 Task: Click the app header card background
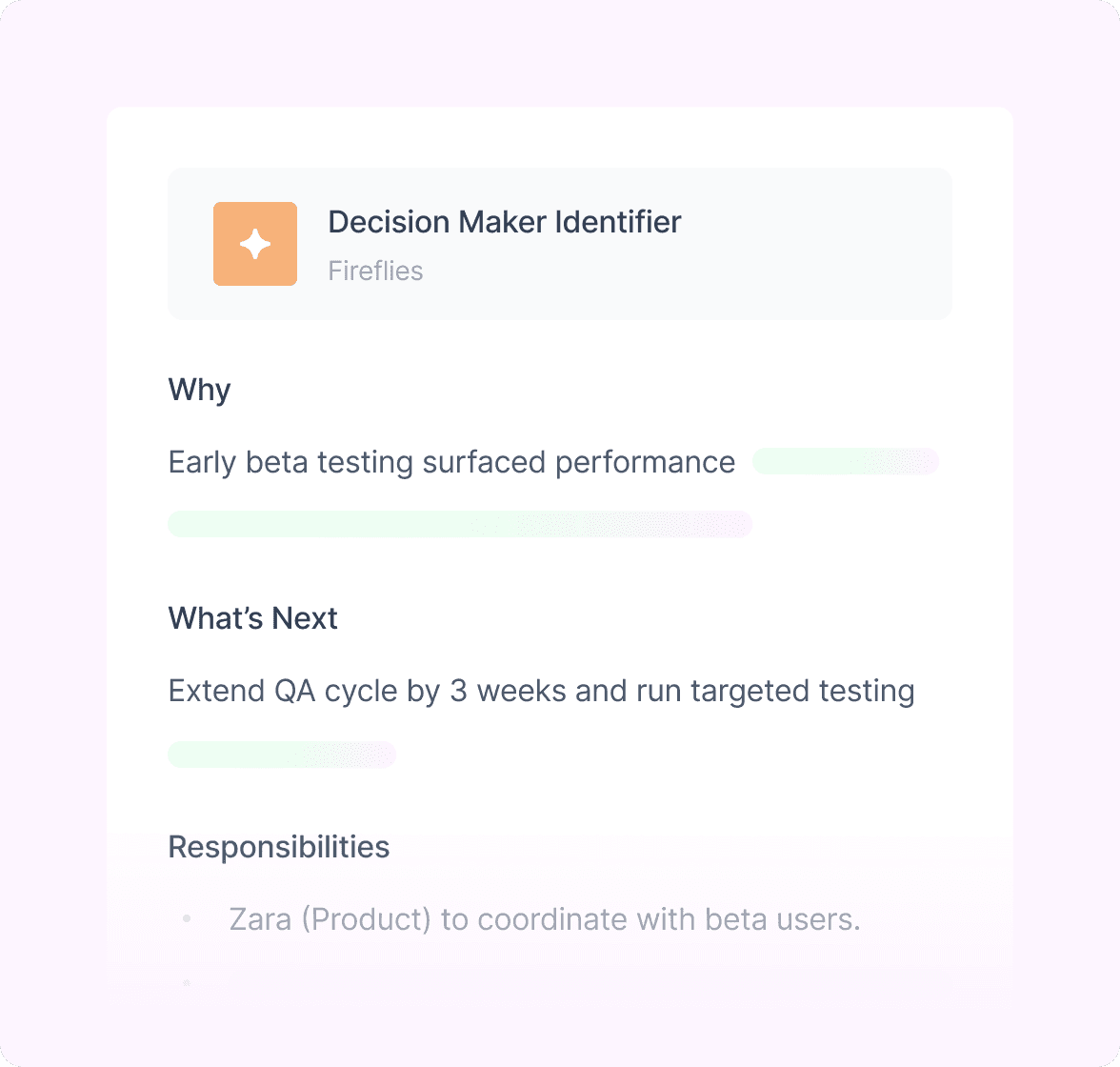coord(559,244)
